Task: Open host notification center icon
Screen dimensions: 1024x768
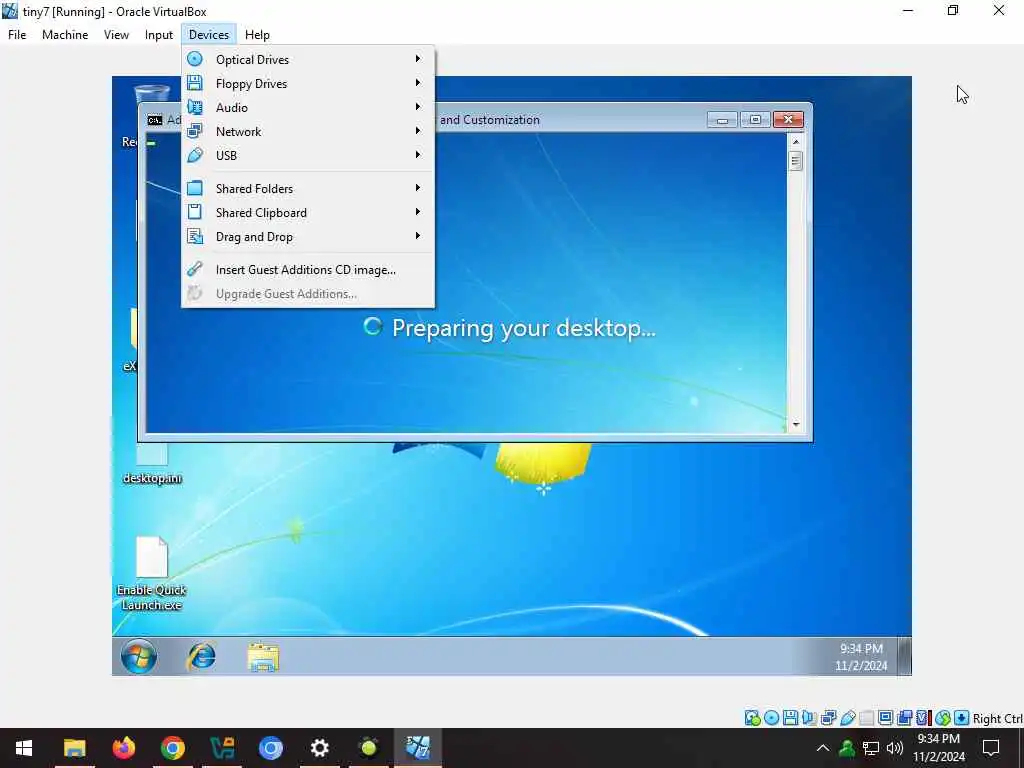Action: [x=991, y=748]
